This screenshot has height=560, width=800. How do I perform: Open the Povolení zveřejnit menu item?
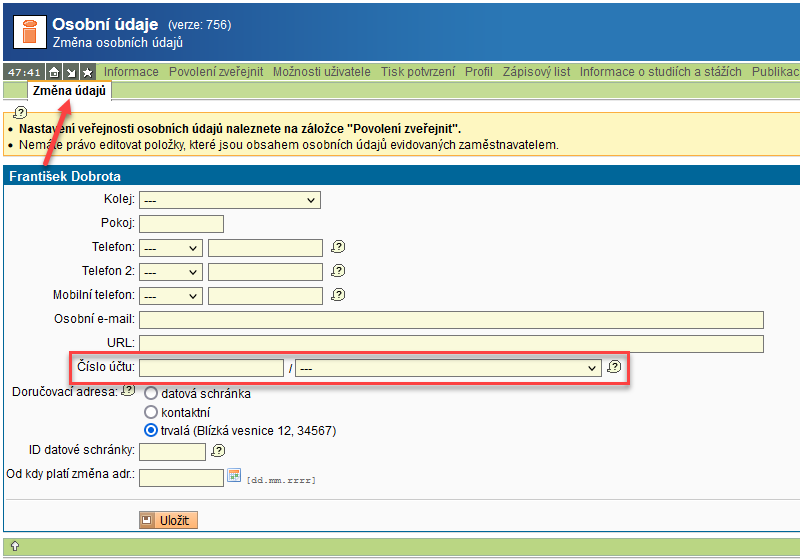point(216,72)
